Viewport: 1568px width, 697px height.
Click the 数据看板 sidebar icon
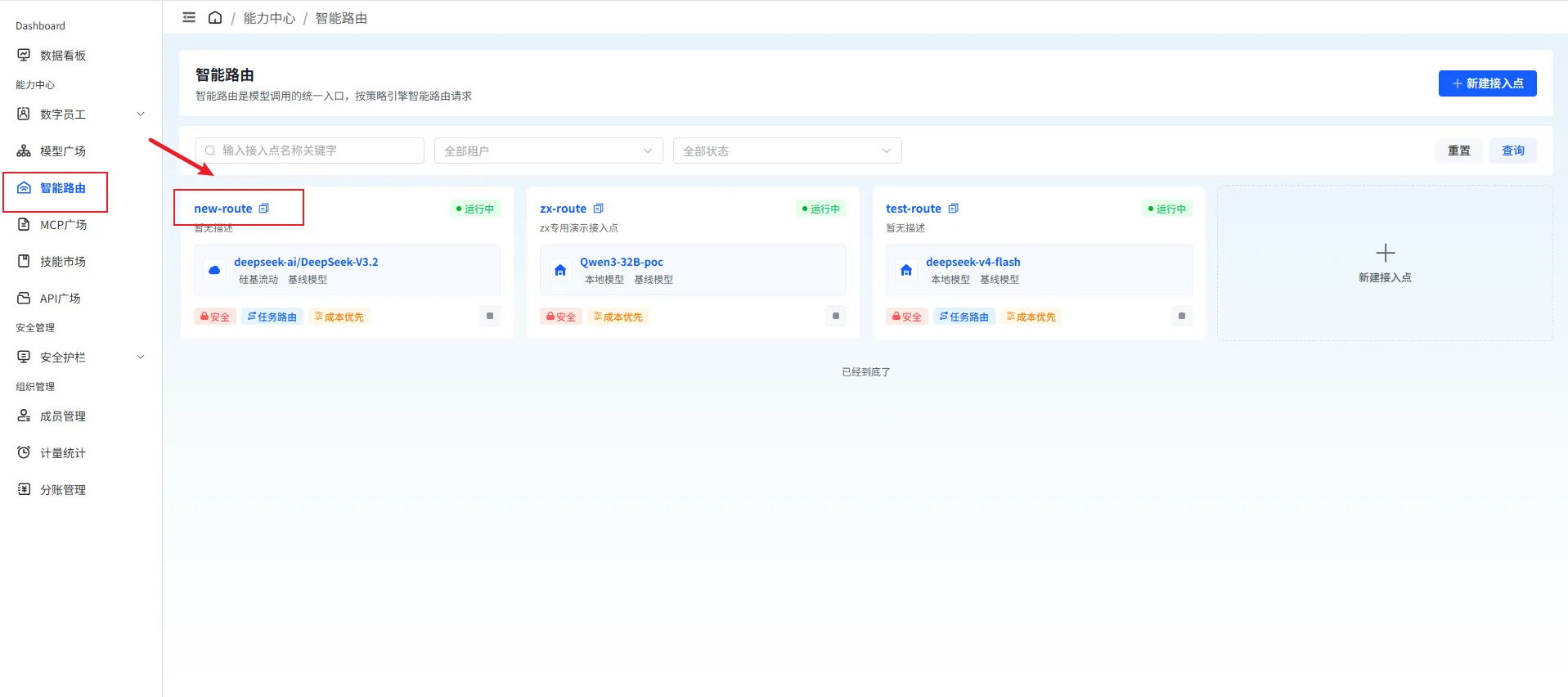24,55
